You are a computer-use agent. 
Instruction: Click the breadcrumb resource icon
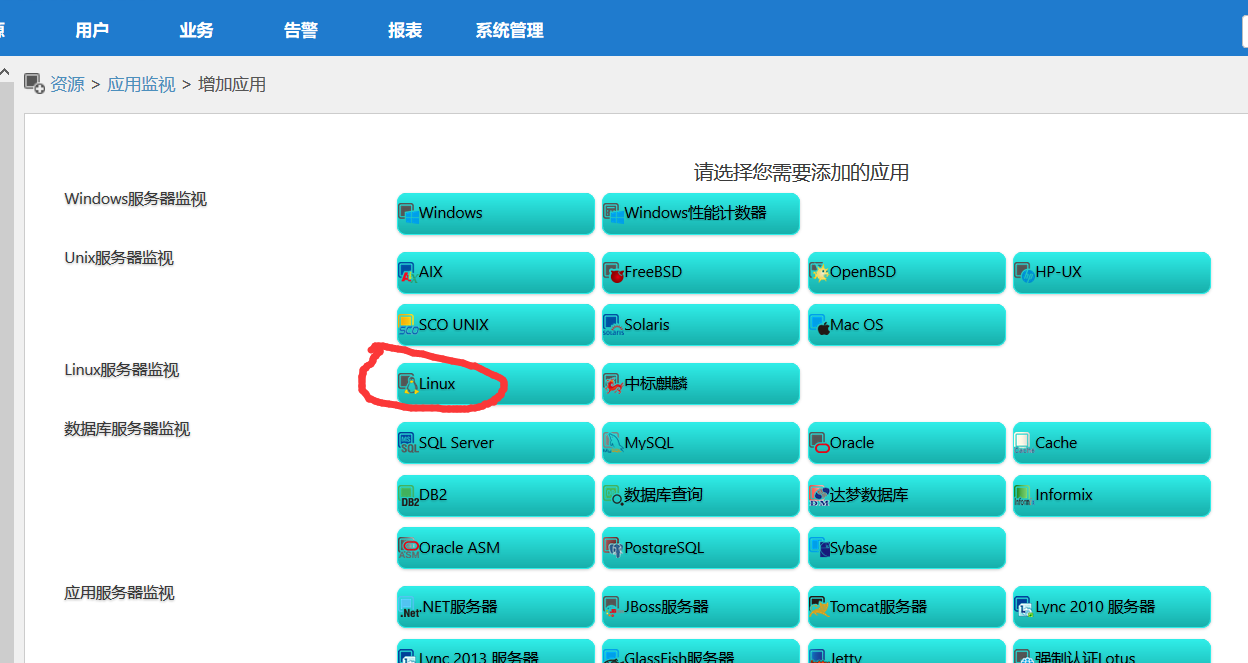34,84
